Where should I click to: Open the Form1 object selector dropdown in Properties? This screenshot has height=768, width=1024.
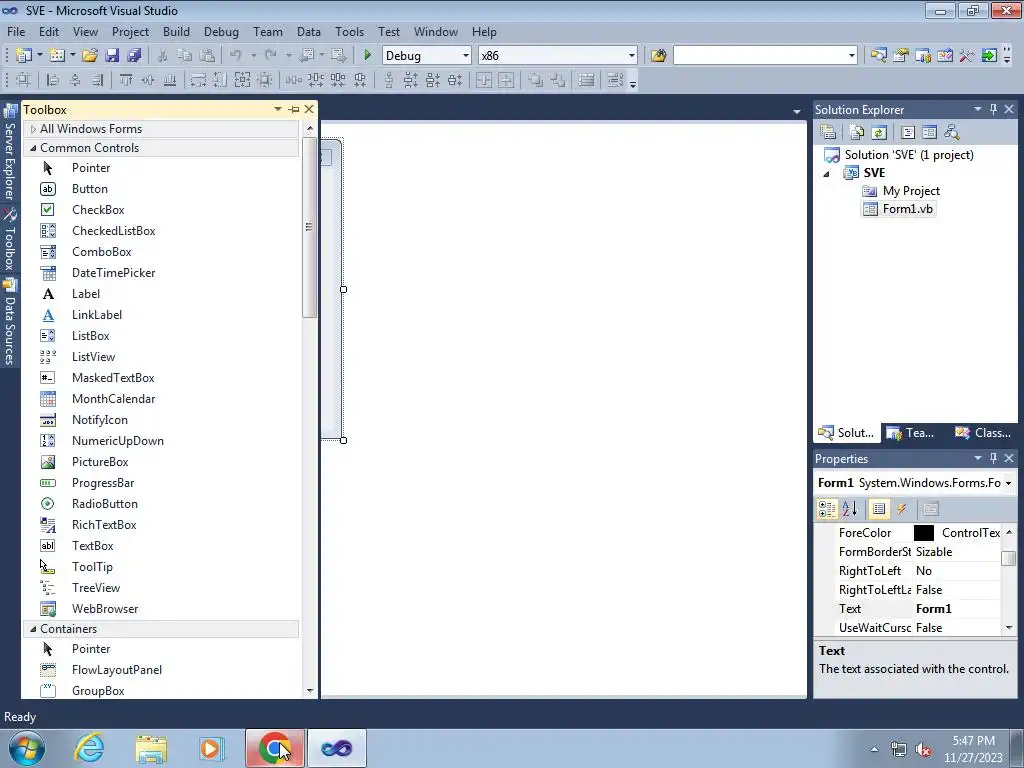pyautogui.click(x=1008, y=483)
